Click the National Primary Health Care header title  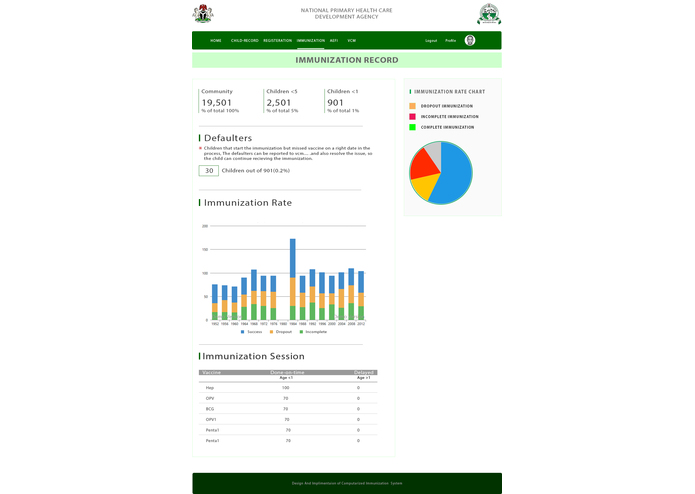tap(347, 13)
